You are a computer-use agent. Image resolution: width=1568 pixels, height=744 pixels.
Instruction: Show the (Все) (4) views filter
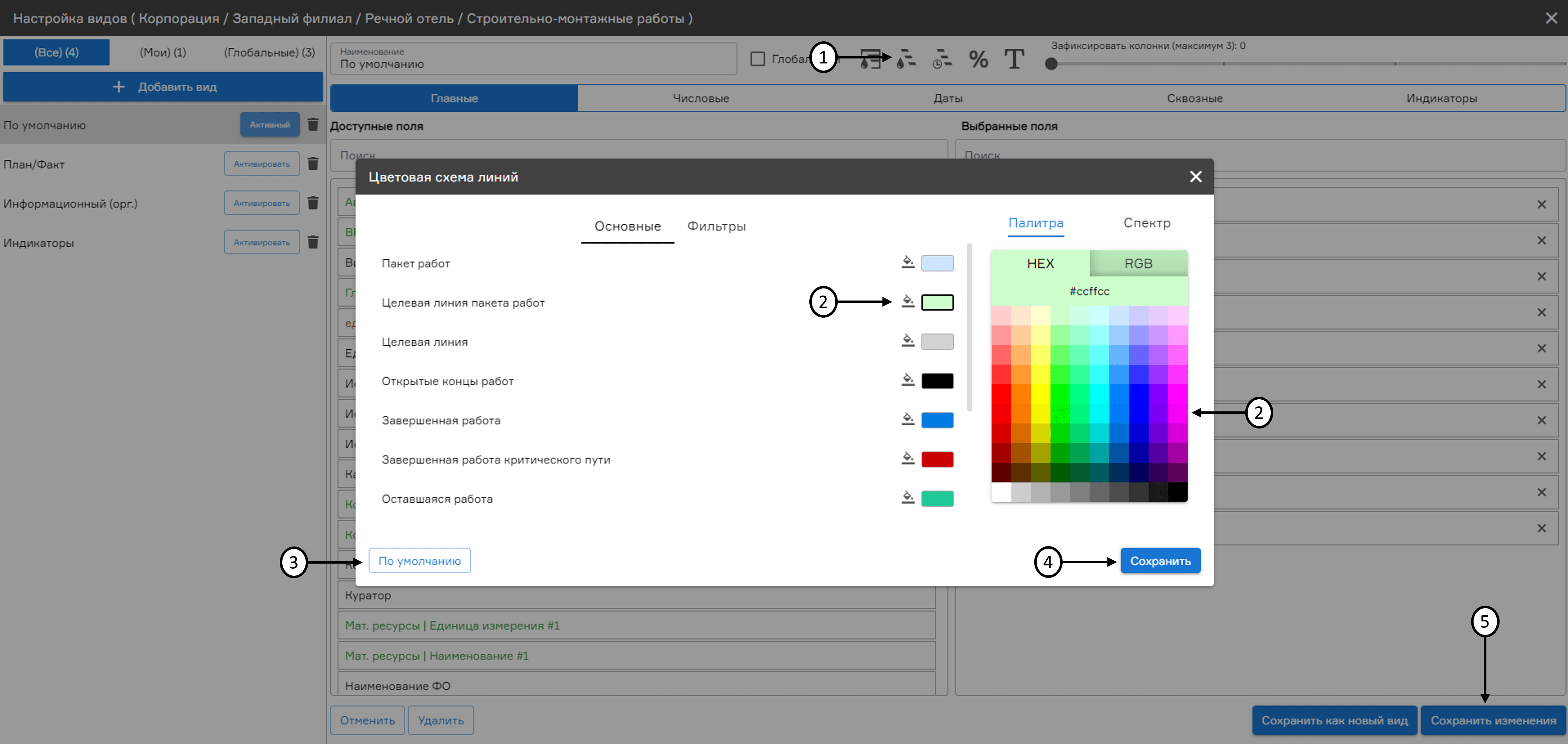point(57,52)
